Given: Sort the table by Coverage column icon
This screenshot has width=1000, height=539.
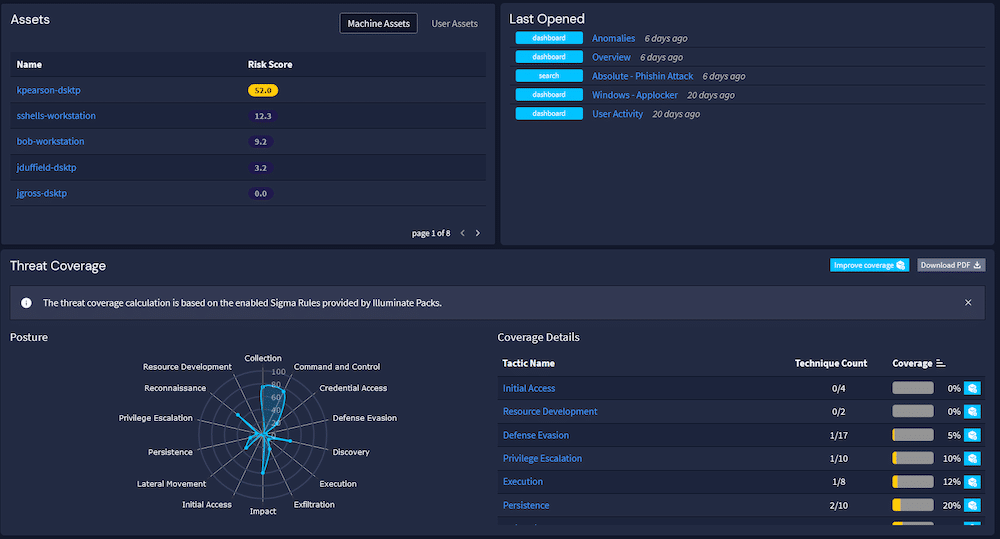Looking at the screenshot, I should coord(940,363).
